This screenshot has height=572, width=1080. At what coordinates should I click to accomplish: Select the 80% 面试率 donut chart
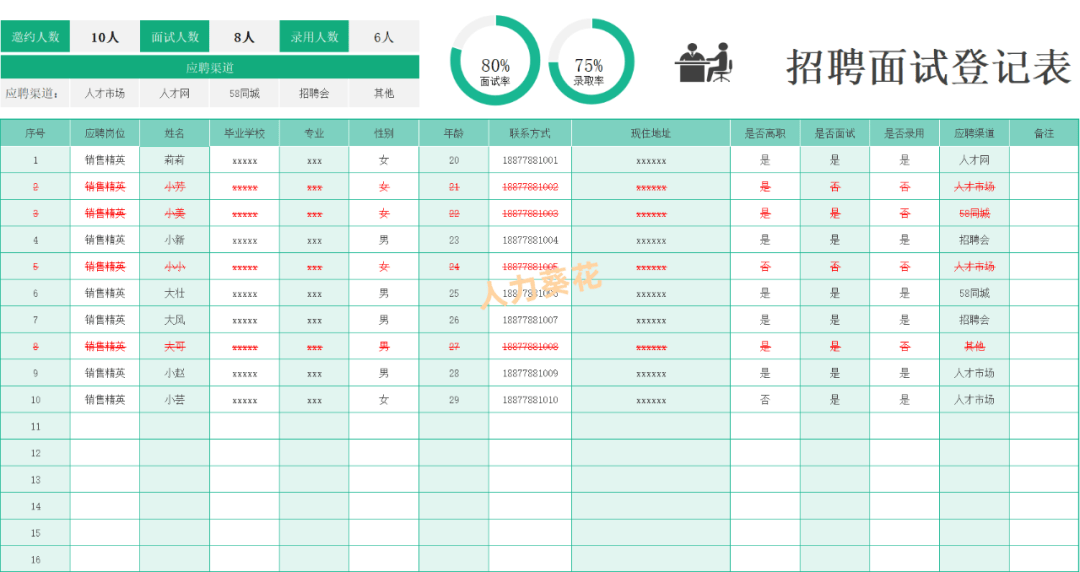495,61
